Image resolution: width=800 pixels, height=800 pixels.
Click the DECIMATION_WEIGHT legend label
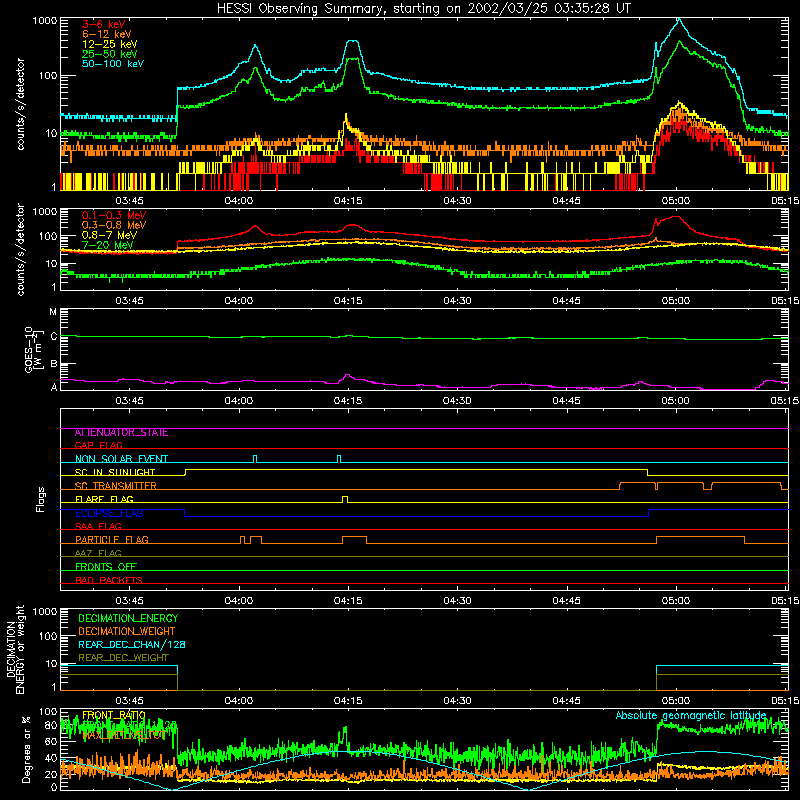point(127,632)
